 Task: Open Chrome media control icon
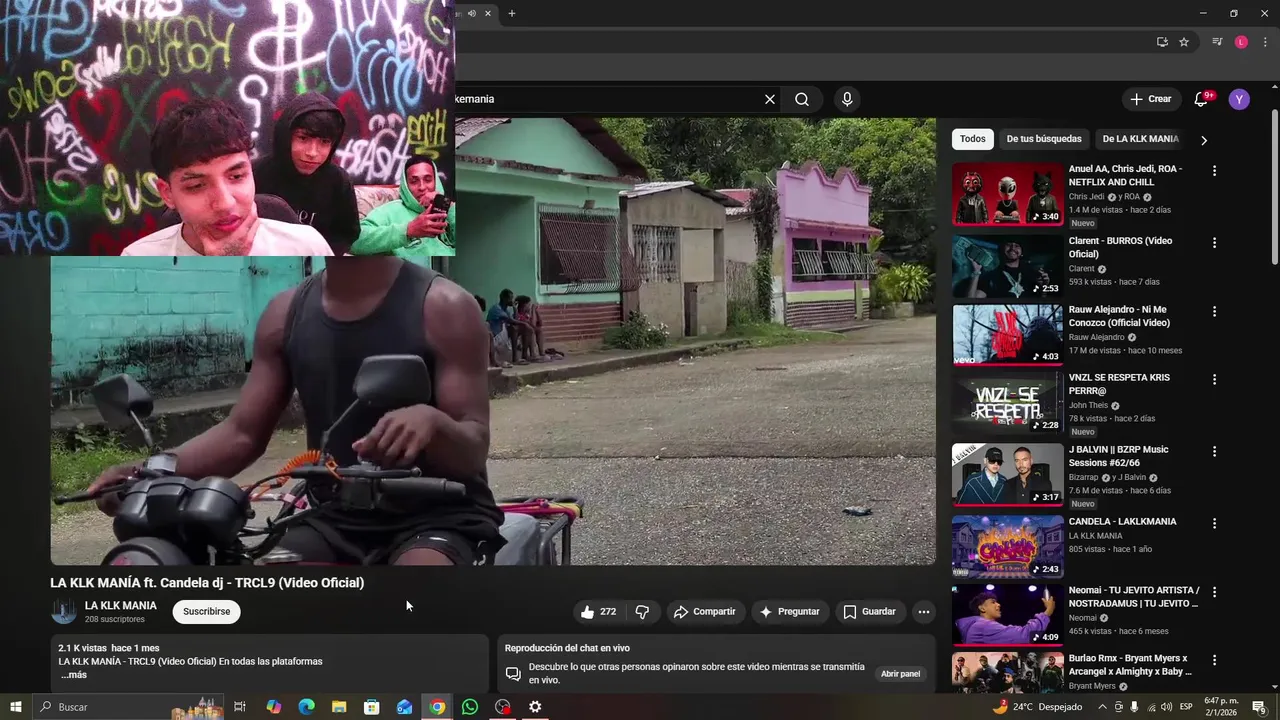tap(1217, 42)
